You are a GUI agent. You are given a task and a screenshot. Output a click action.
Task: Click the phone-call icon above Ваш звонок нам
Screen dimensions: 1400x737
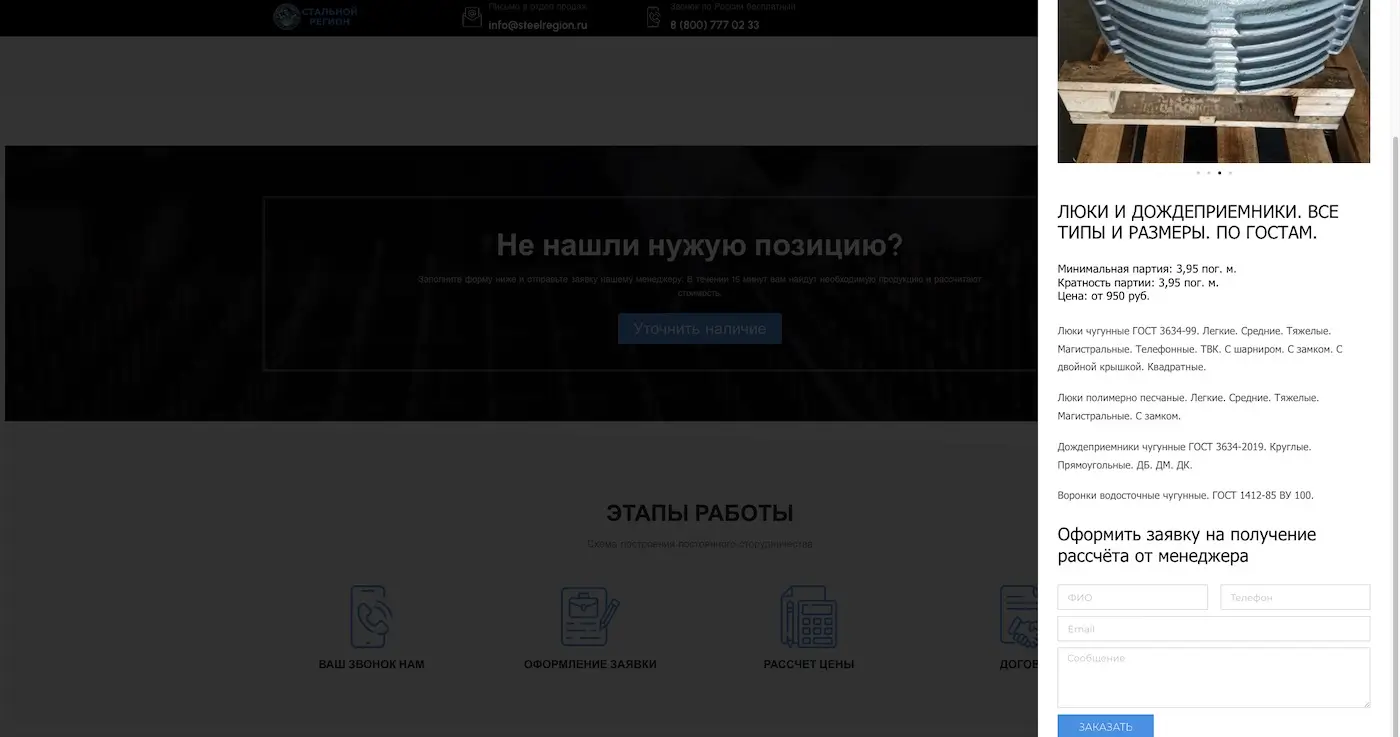coord(370,617)
